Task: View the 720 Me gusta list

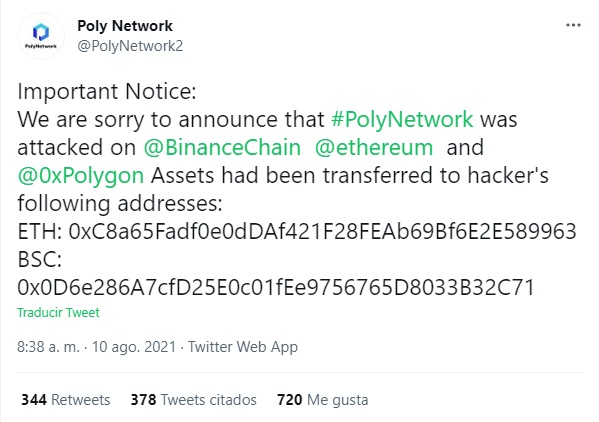Action: pyautogui.click(x=323, y=400)
